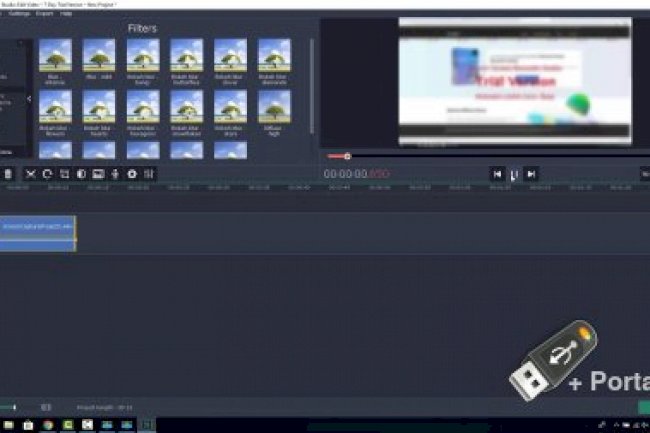
Task: Click the fit-timeline icon beside the zoom slider
Action: pyautogui.click(x=46, y=407)
